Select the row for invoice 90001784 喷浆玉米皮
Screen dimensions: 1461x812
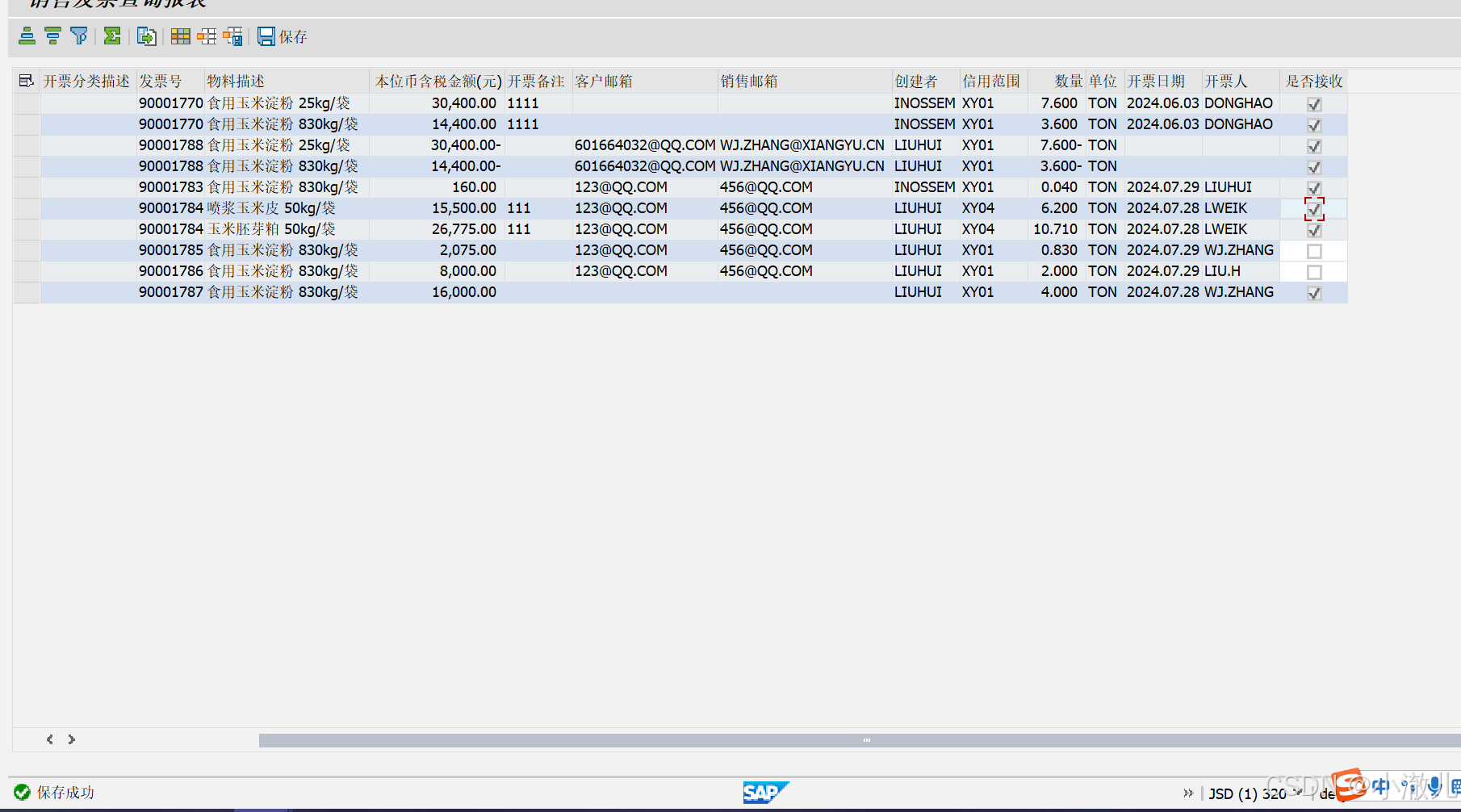coord(25,208)
